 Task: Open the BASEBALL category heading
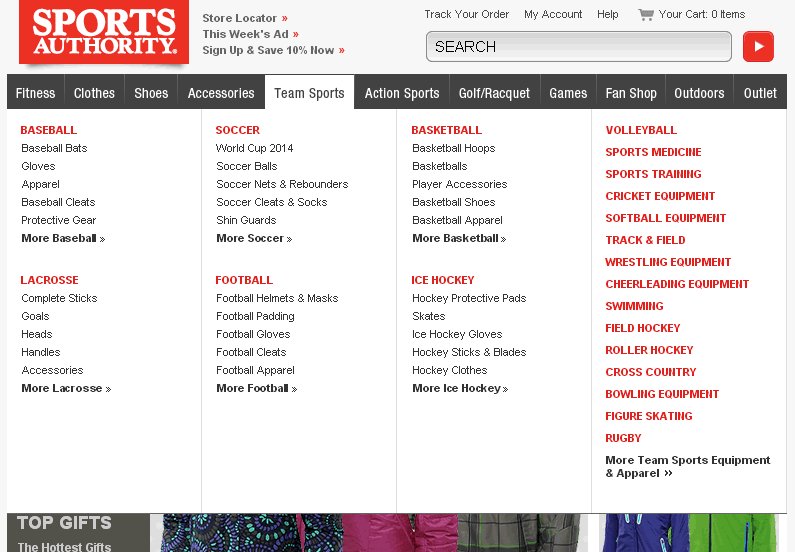tap(49, 130)
